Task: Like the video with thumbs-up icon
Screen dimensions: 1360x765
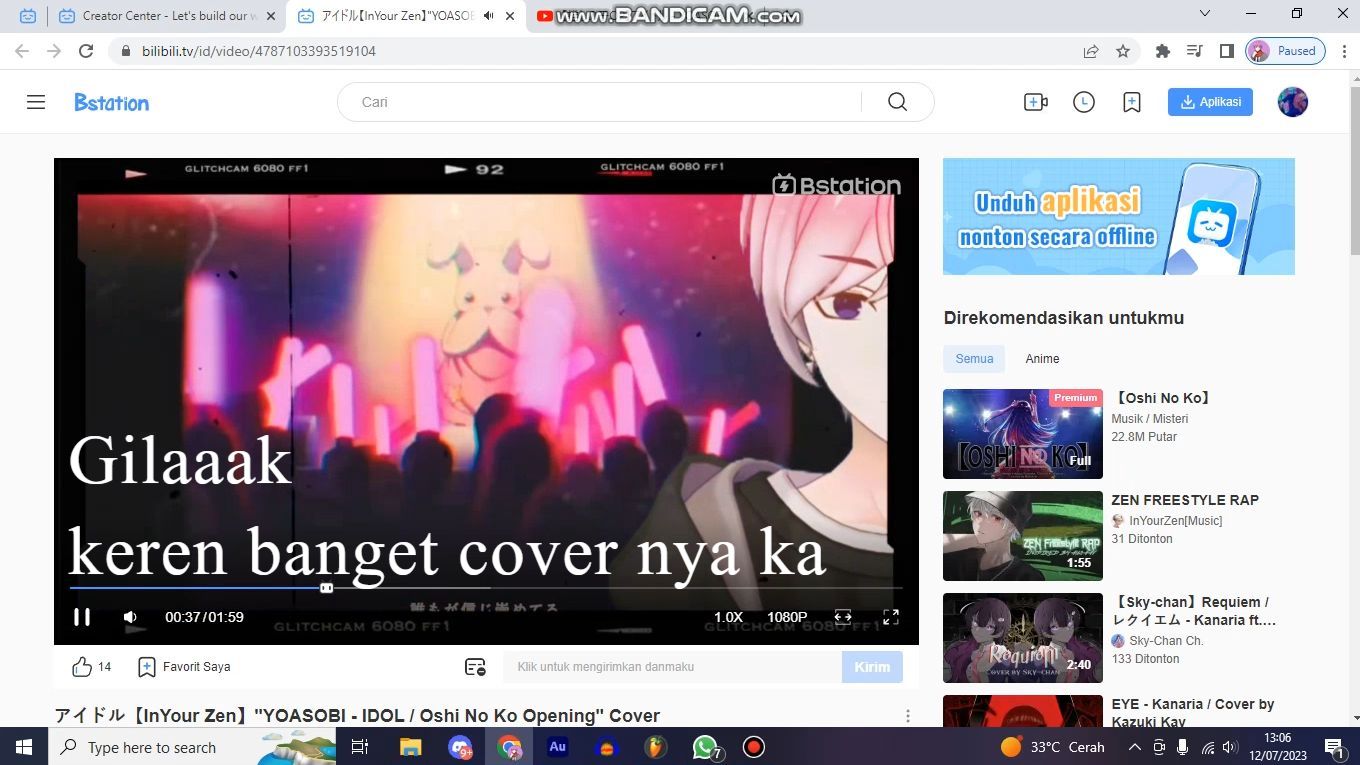Action: [82, 667]
